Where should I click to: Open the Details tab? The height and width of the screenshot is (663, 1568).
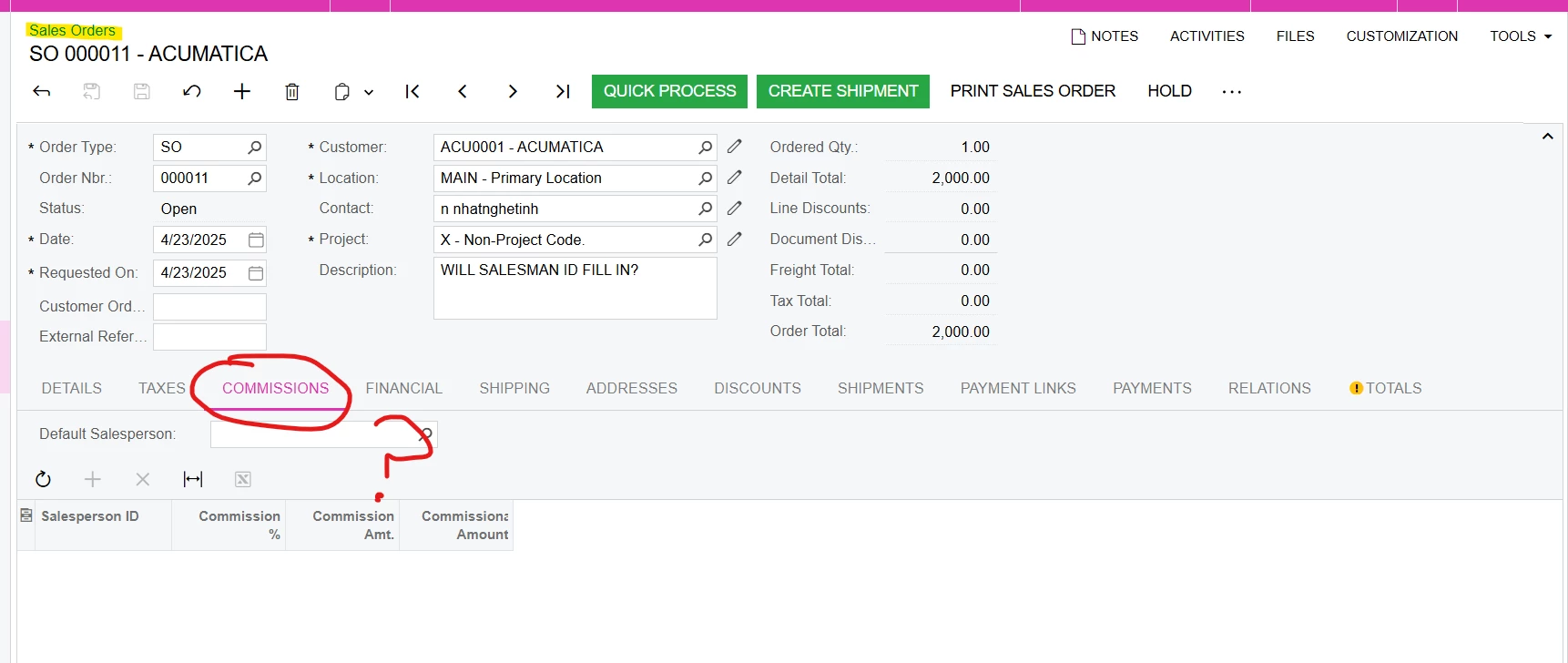(72, 388)
